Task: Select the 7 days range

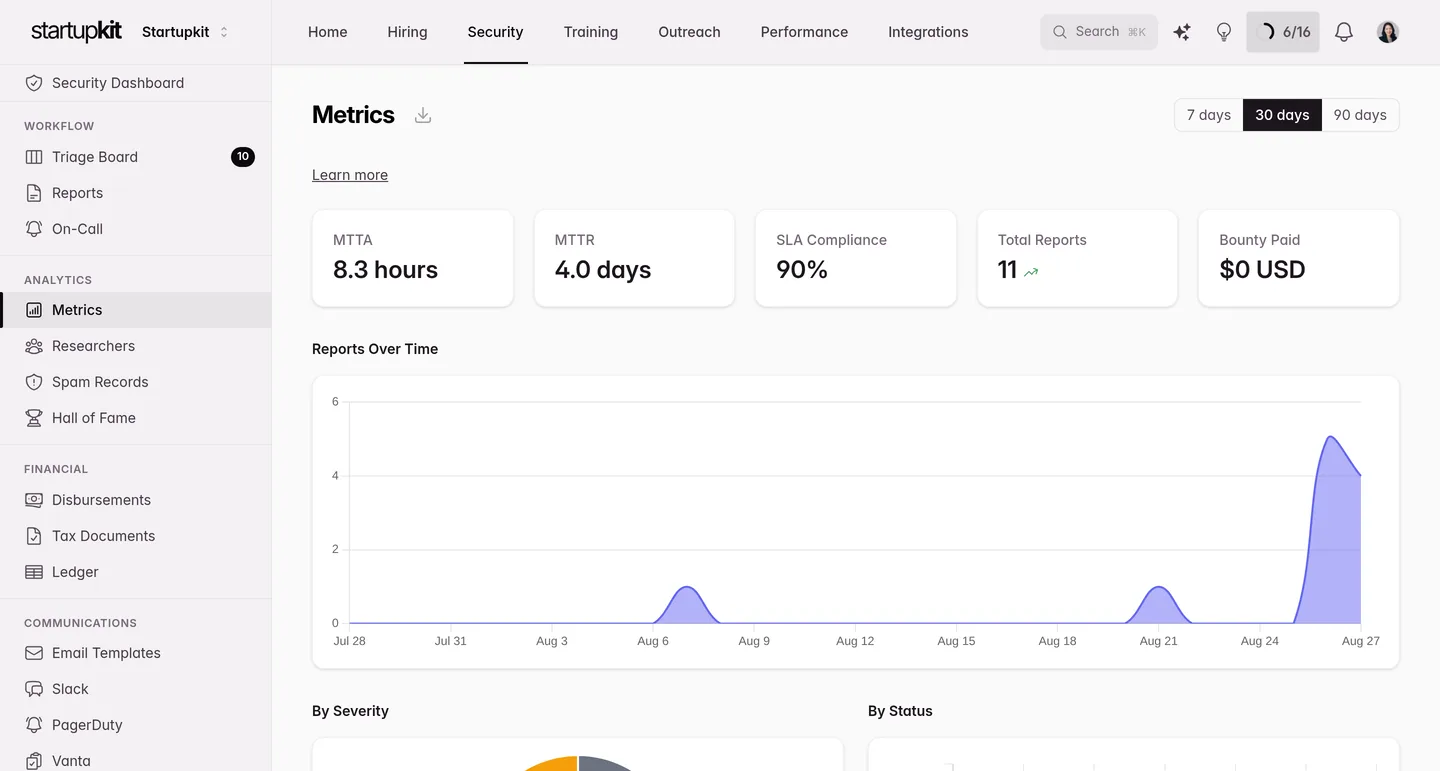Action: [x=1208, y=115]
